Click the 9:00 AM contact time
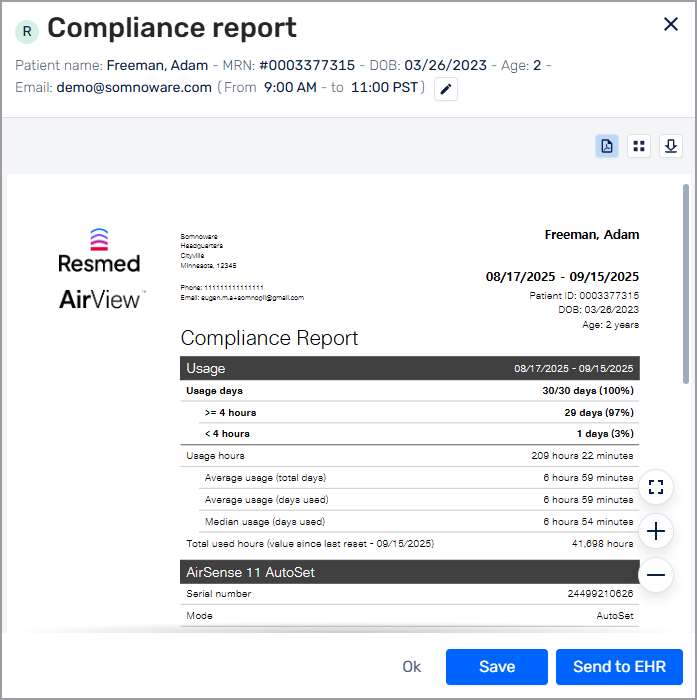Viewport: 697px width, 700px height. 290,88
